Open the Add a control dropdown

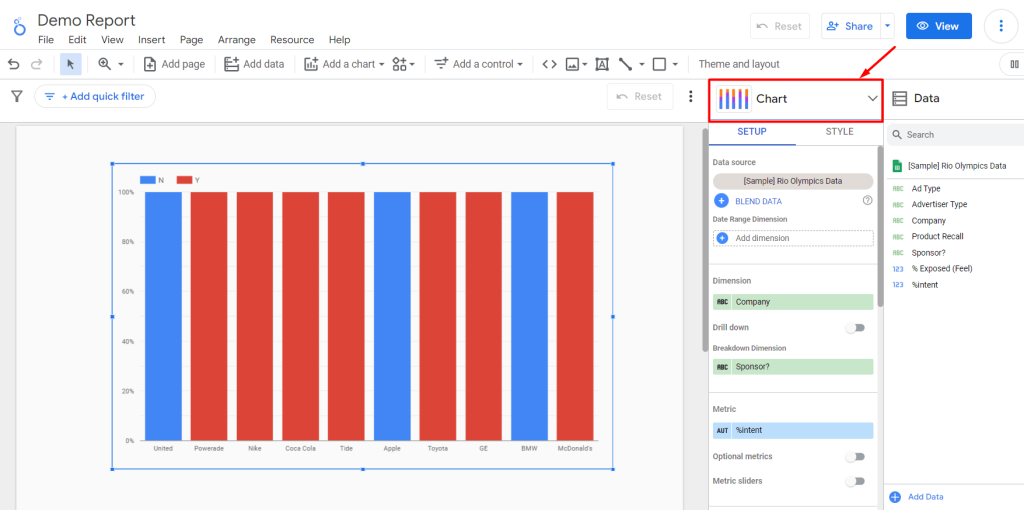[479, 64]
